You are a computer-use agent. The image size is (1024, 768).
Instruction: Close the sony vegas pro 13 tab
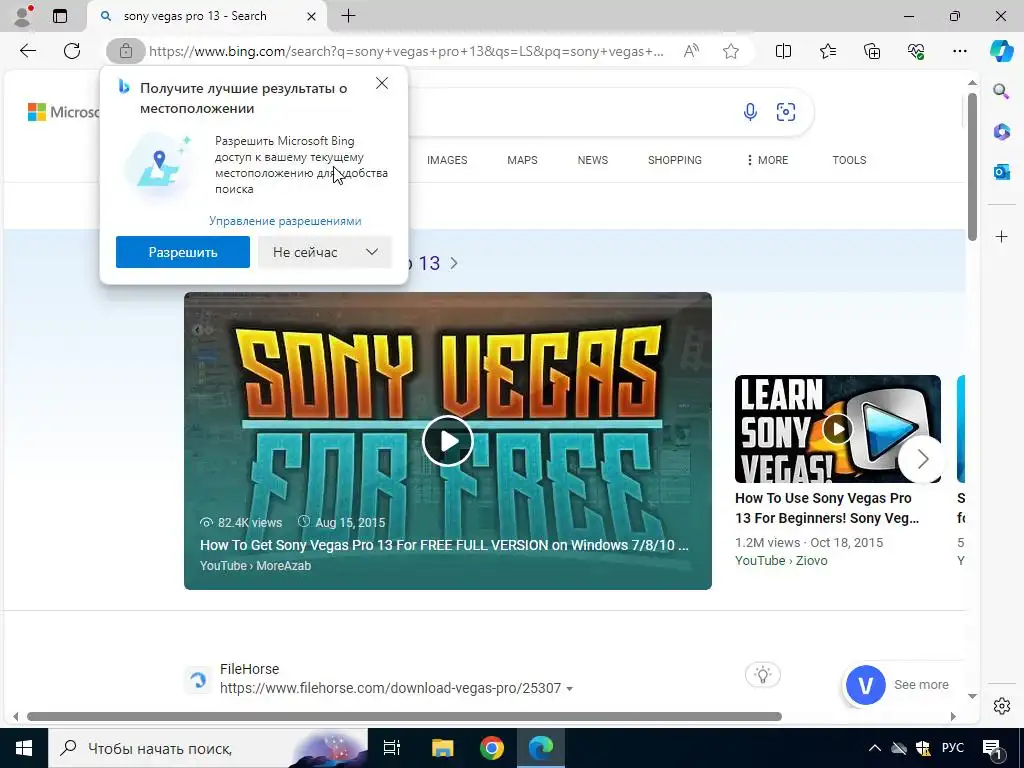pos(312,16)
